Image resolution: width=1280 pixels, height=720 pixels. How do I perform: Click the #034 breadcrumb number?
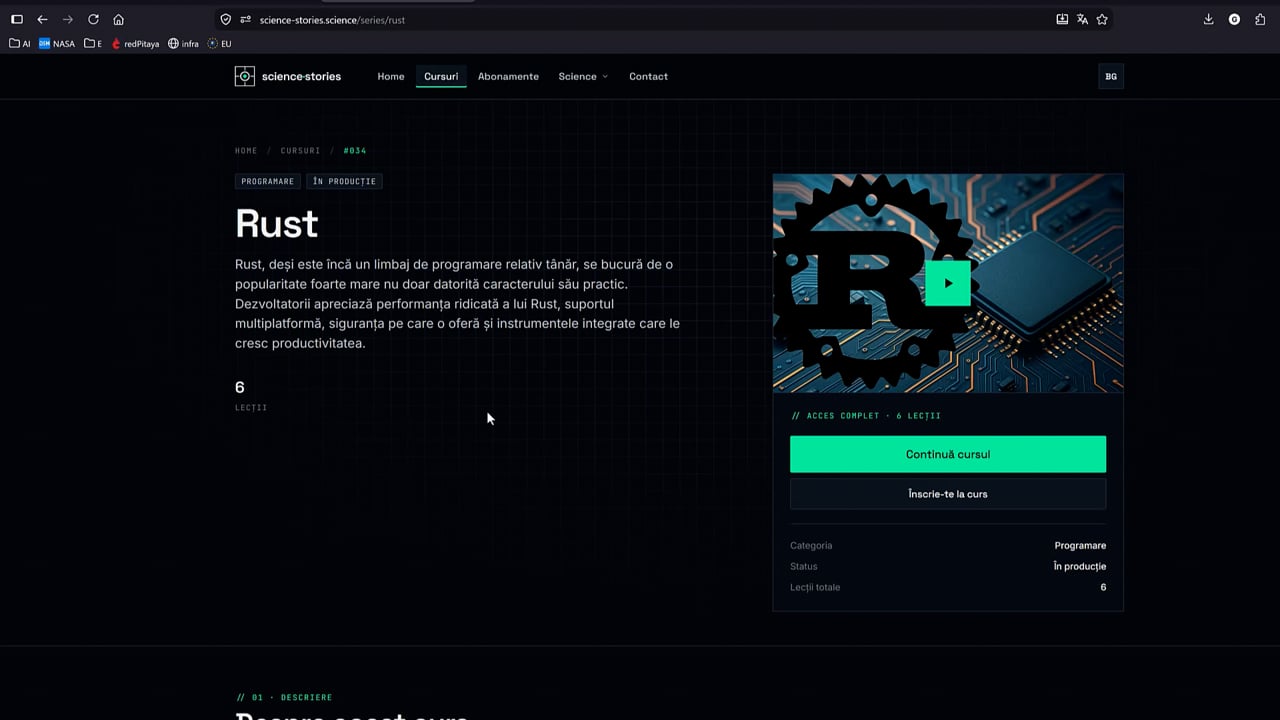pyautogui.click(x=355, y=151)
